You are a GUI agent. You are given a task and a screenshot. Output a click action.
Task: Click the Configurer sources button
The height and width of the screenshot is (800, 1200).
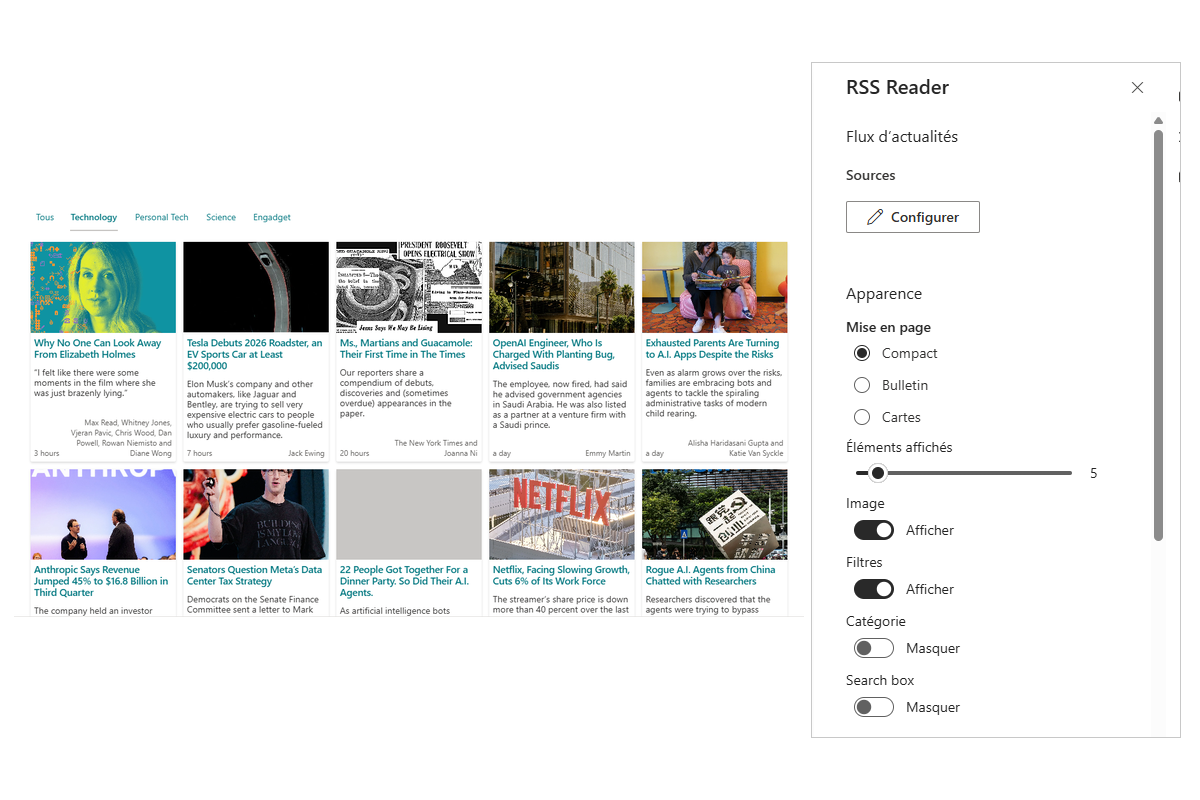point(913,217)
